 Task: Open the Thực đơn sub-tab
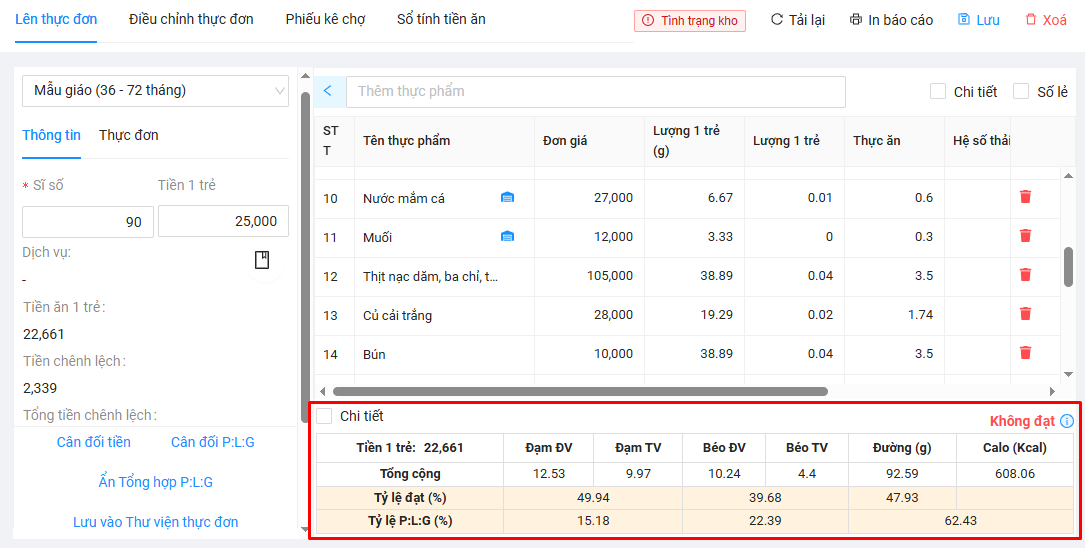(x=128, y=135)
